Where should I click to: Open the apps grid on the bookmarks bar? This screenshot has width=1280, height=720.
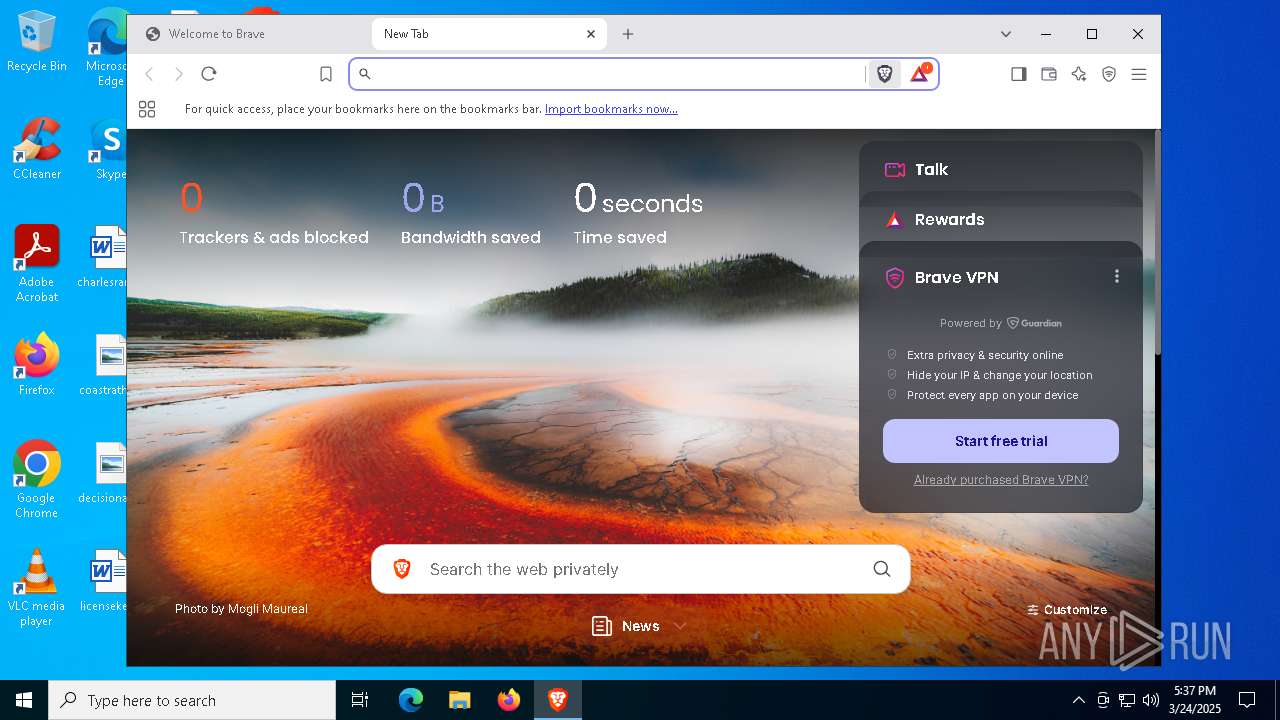point(147,109)
